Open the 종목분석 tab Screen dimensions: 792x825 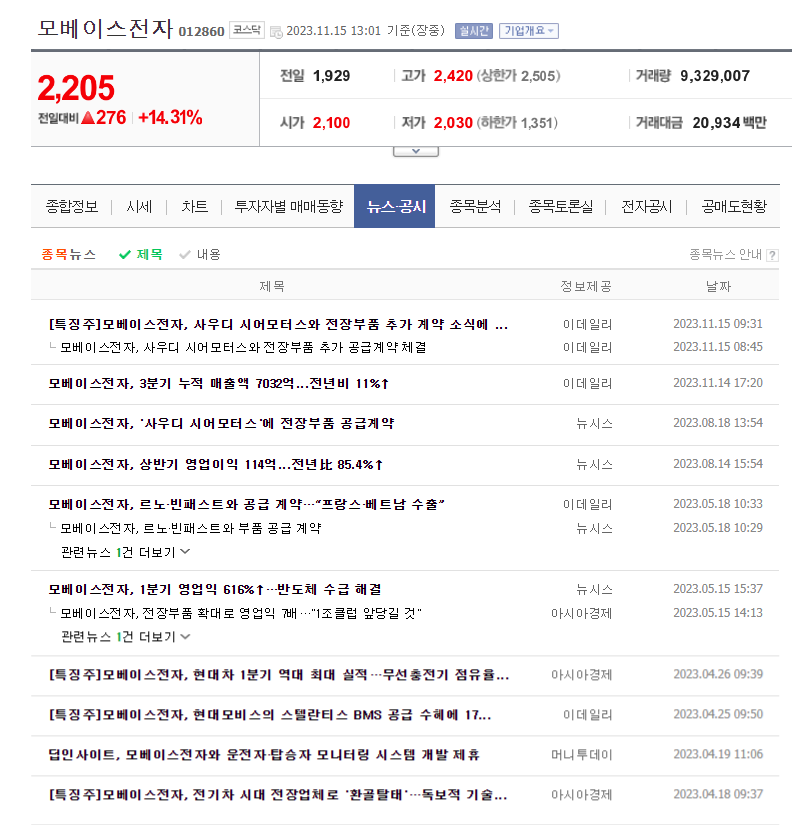[475, 206]
